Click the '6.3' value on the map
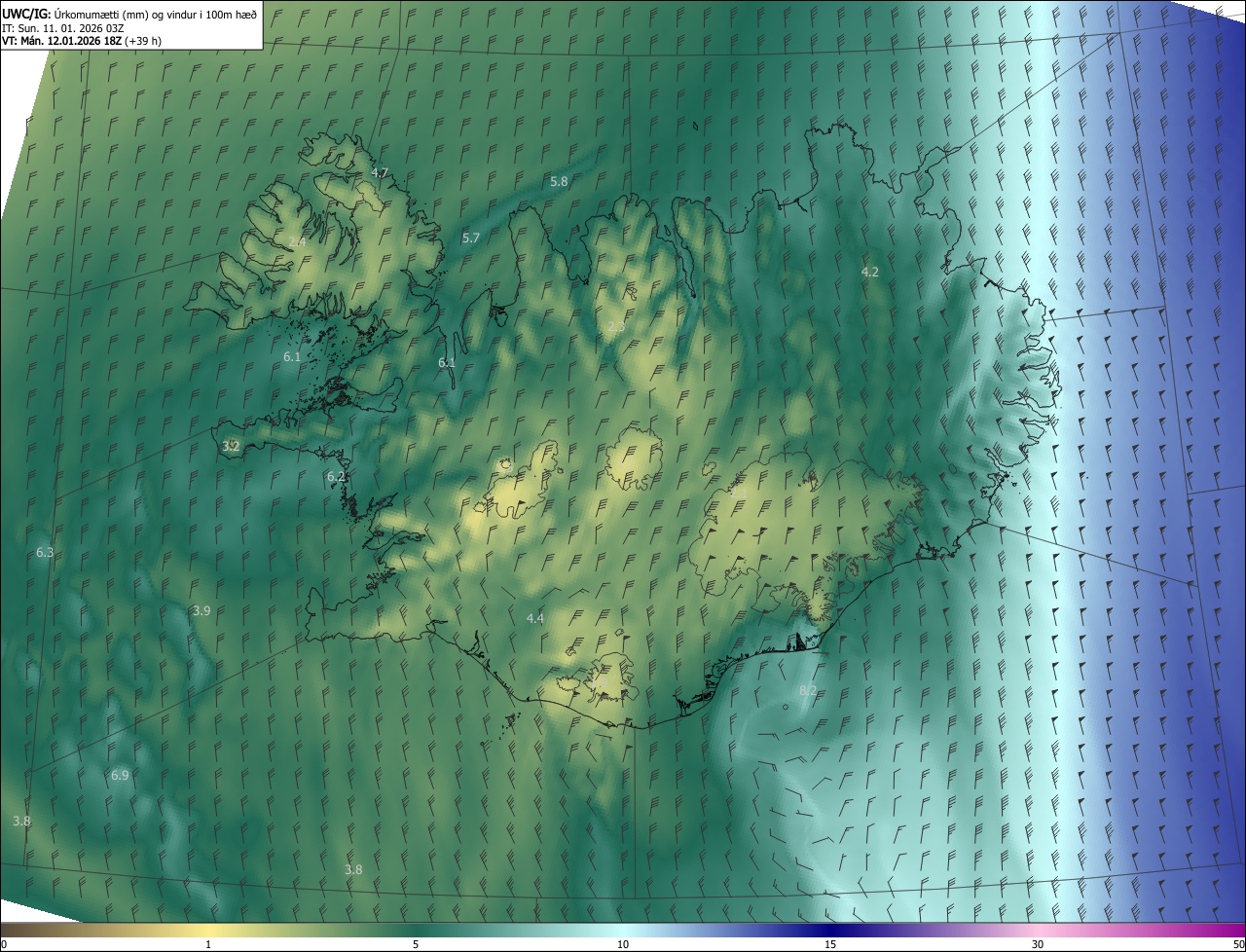Viewport: 1246px width, 952px height. (x=45, y=552)
